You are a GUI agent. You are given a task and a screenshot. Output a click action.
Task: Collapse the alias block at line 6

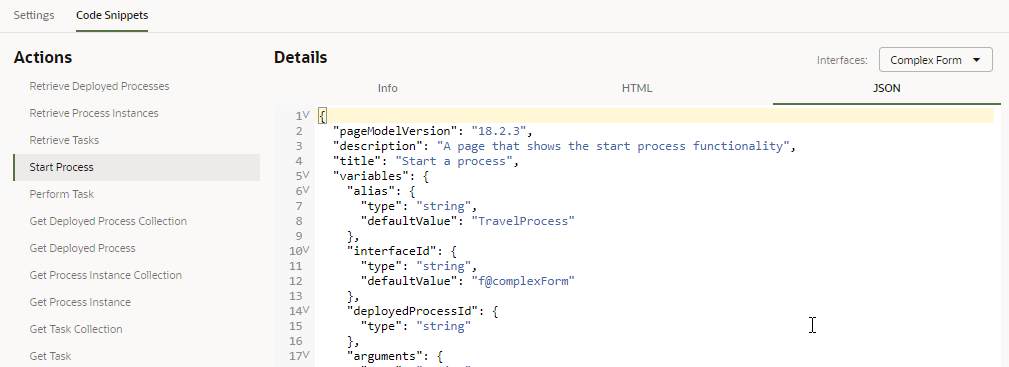(x=306, y=189)
